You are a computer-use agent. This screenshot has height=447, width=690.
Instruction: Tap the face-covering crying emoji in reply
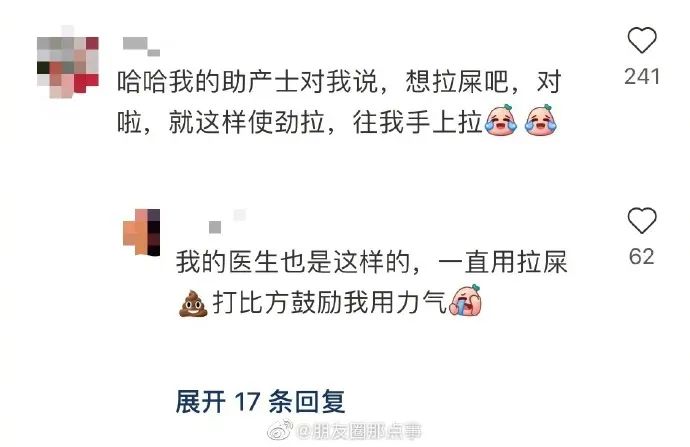[x=465, y=300]
